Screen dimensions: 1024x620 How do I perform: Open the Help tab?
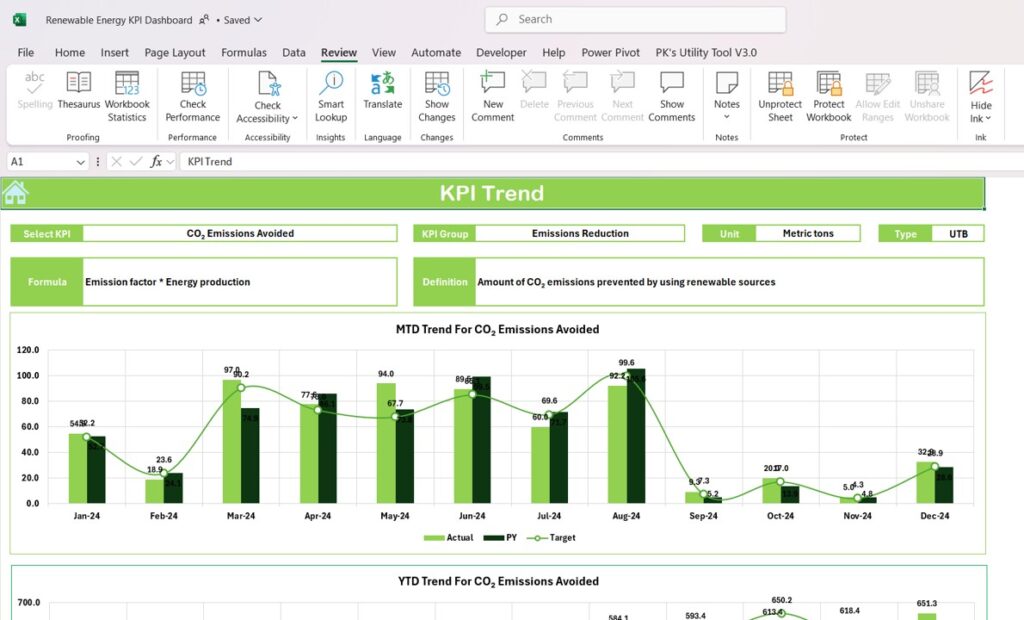point(553,52)
